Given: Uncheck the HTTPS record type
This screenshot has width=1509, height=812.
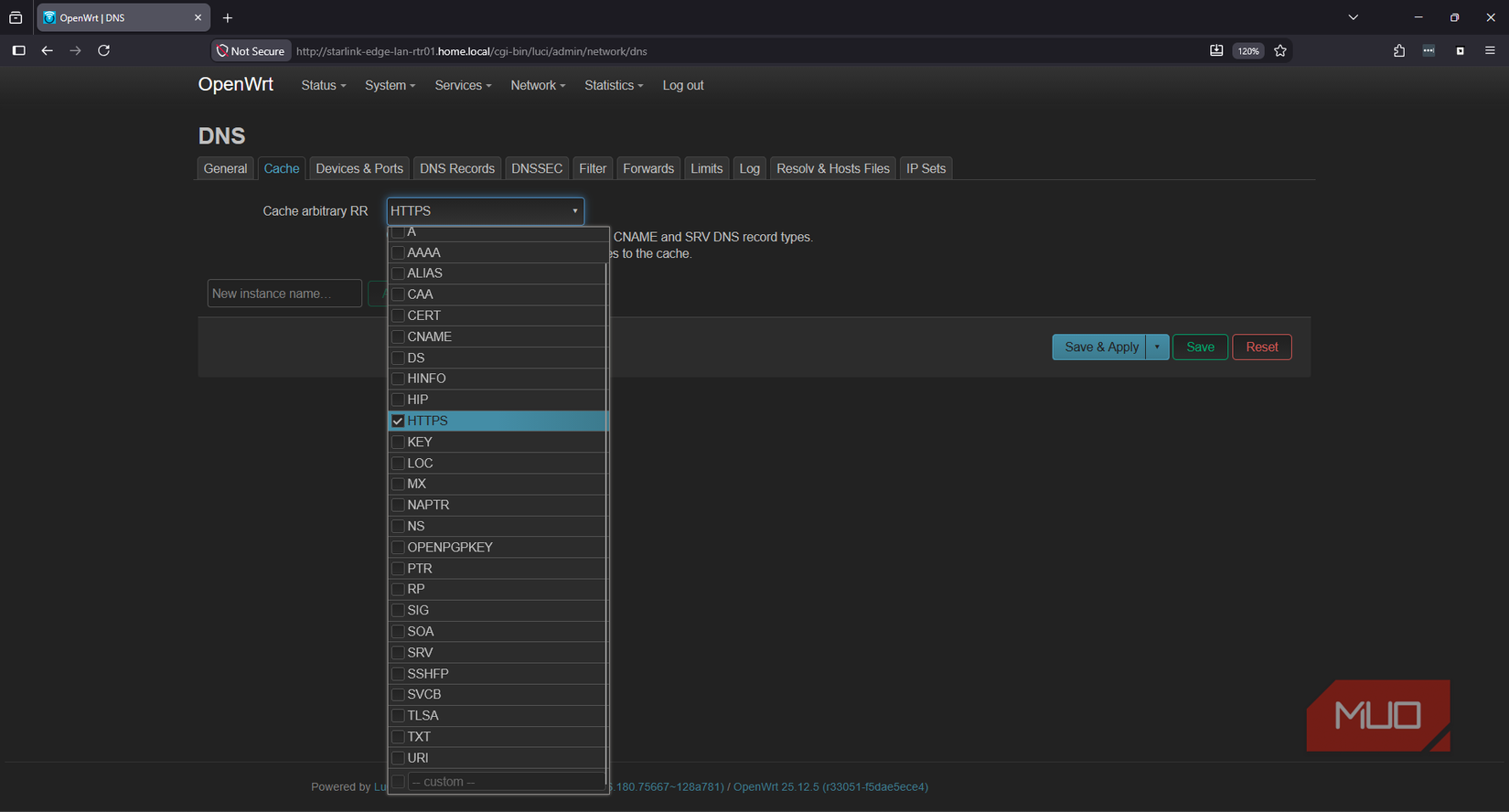Looking at the screenshot, I should pos(398,421).
